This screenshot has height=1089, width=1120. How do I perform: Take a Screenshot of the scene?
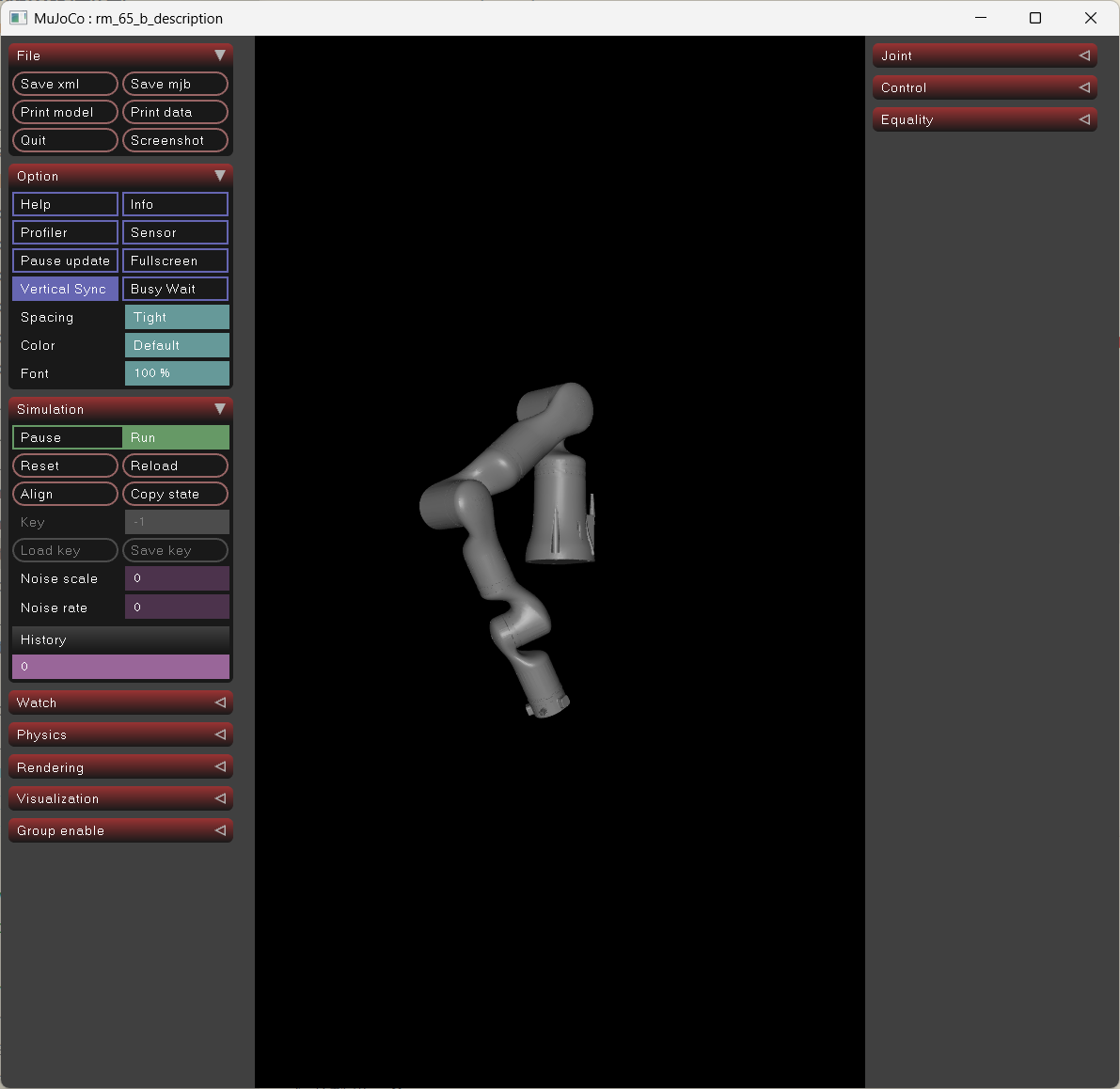pyautogui.click(x=175, y=140)
